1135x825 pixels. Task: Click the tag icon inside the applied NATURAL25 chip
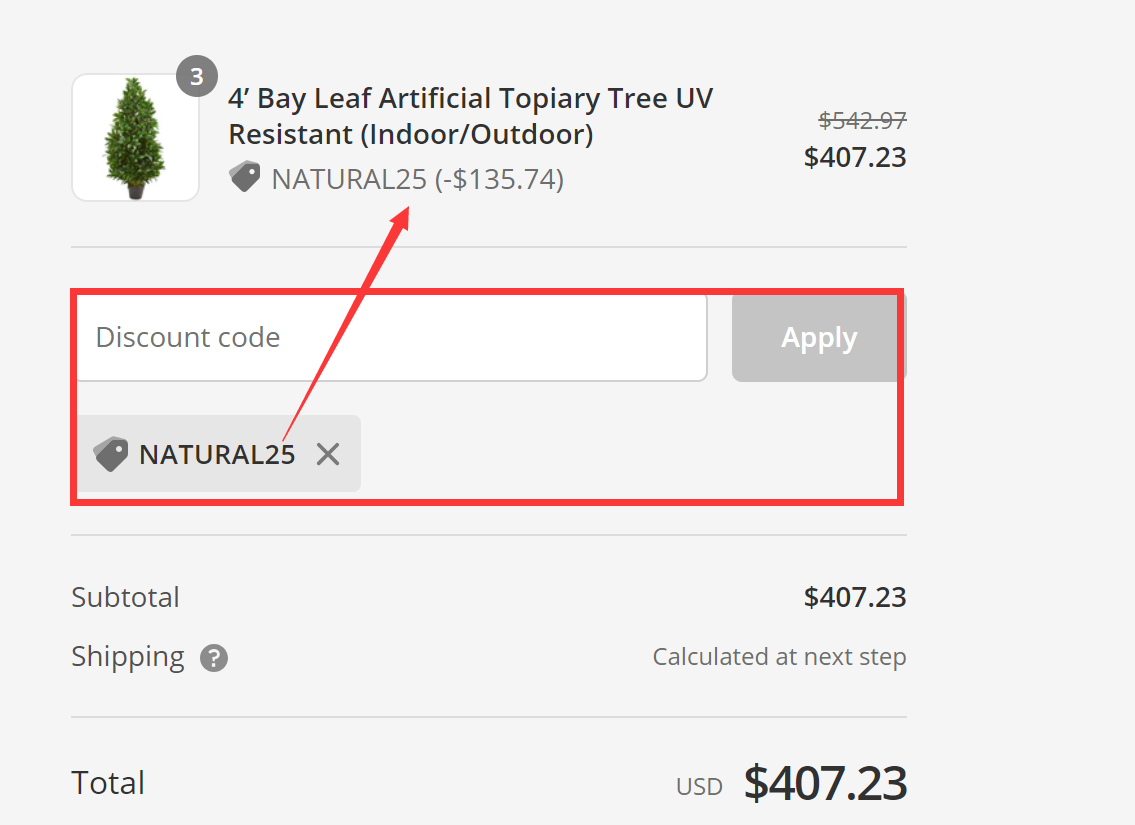tap(112, 453)
